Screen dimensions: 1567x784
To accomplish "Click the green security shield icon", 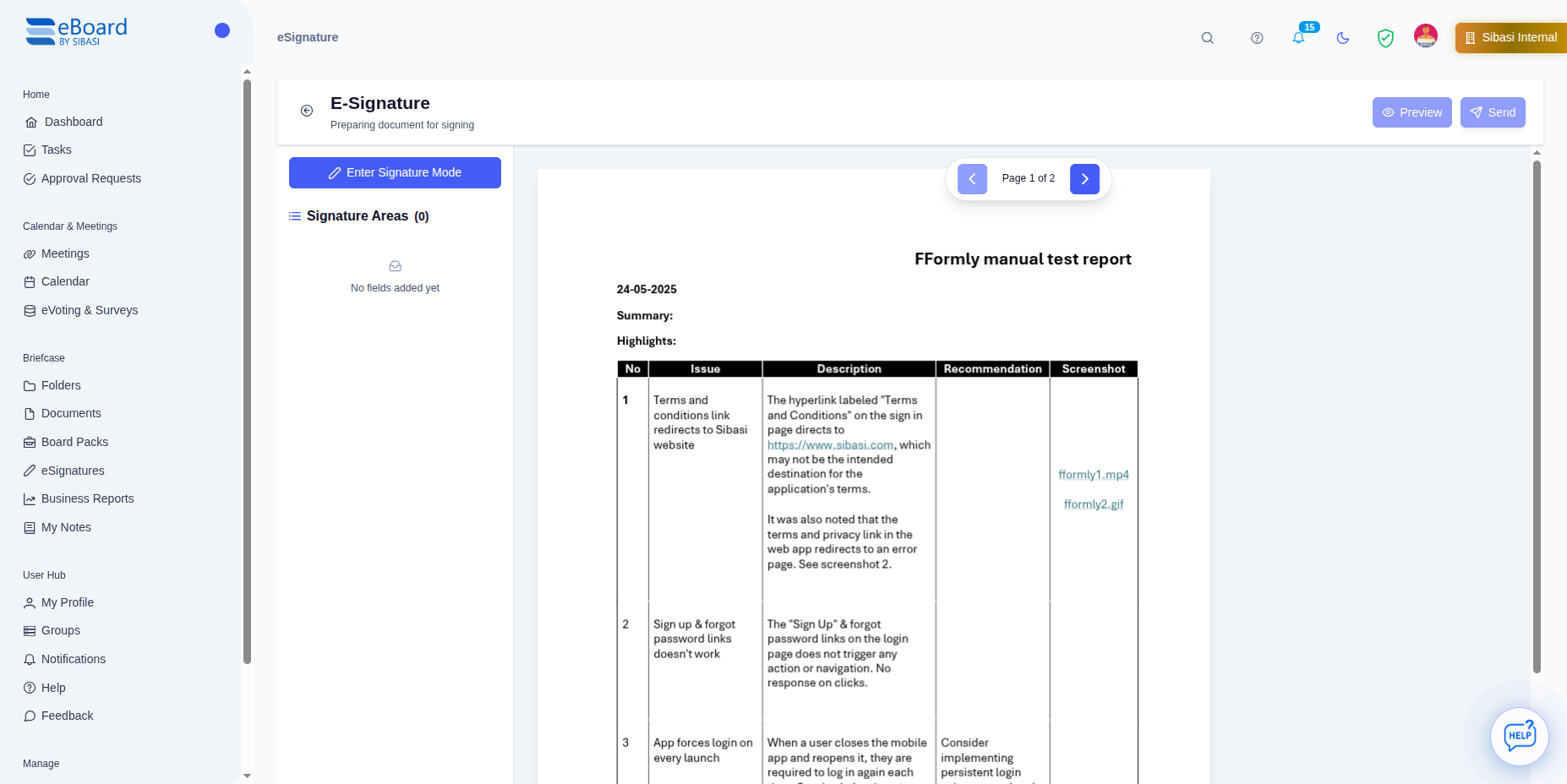I will [1385, 38].
